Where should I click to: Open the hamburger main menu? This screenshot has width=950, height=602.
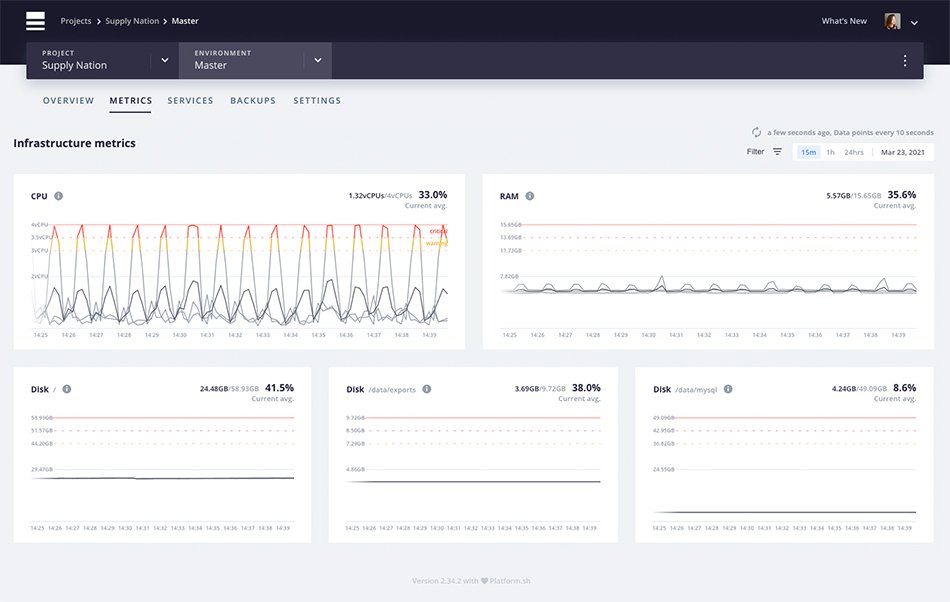pos(35,21)
